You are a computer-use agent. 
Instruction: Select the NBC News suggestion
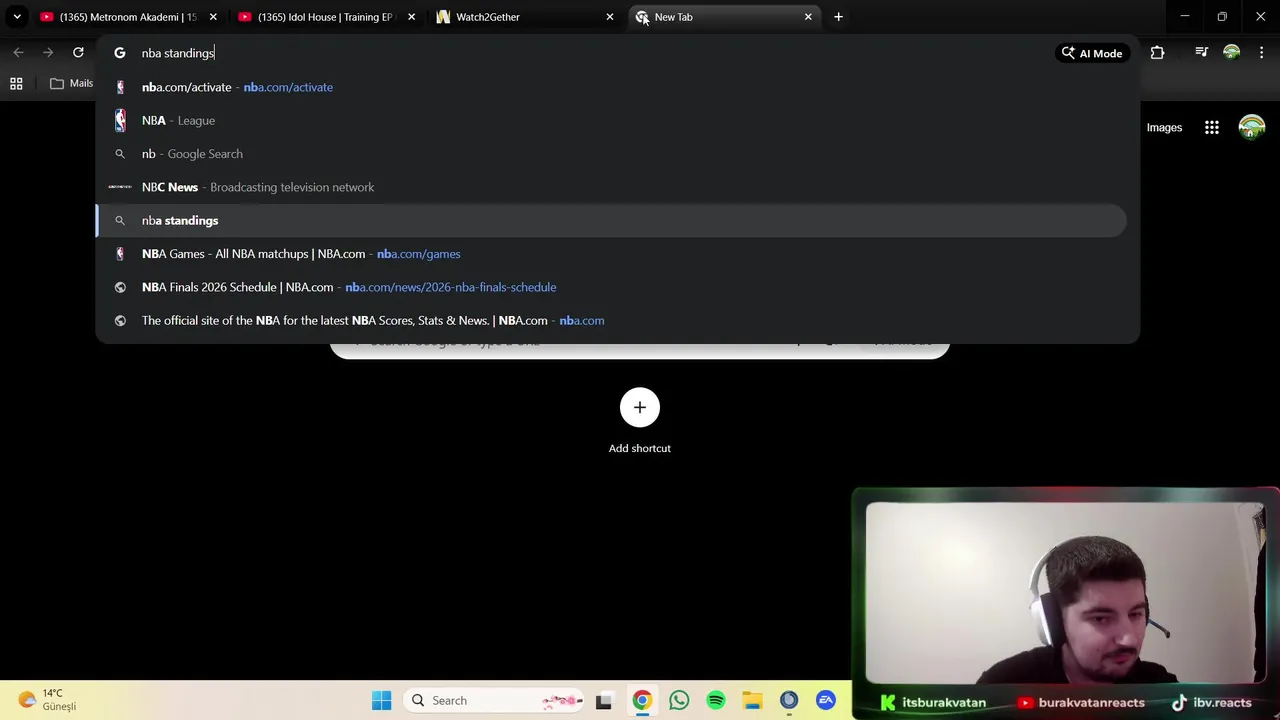611,187
